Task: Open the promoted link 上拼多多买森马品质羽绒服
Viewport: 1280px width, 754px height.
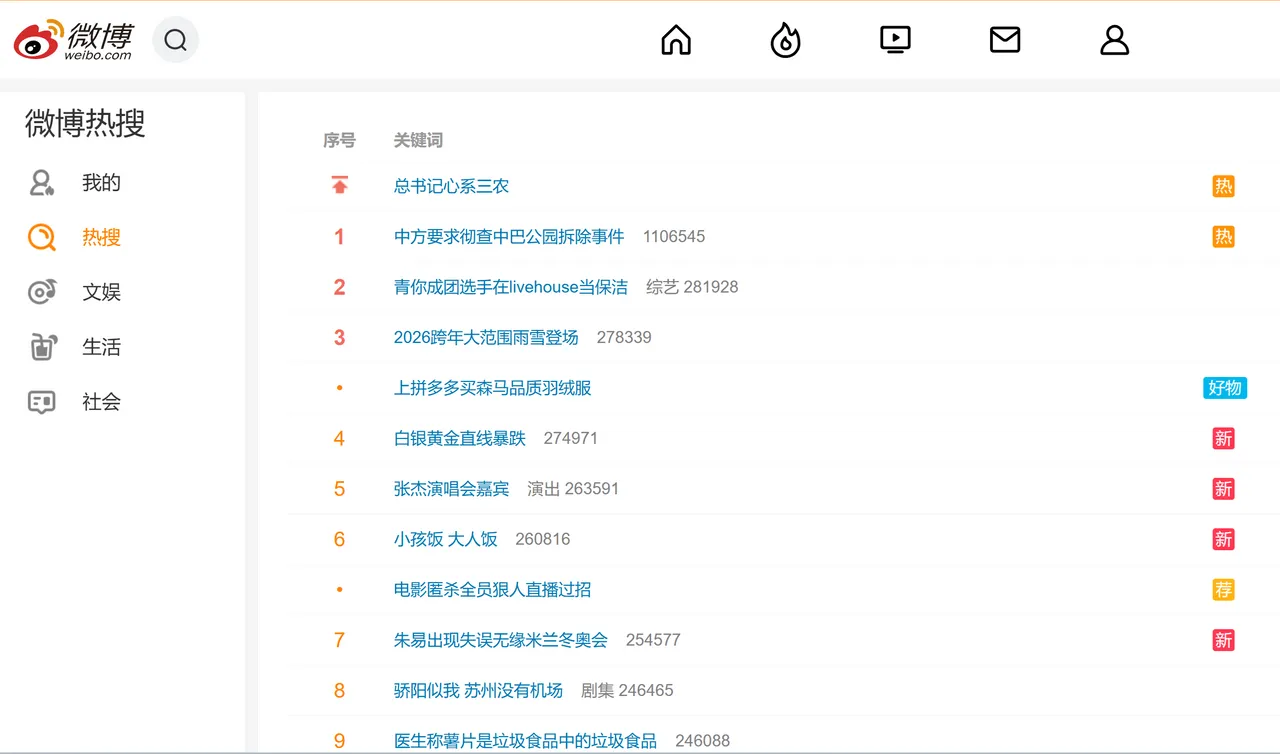Action: click(493, 388)
